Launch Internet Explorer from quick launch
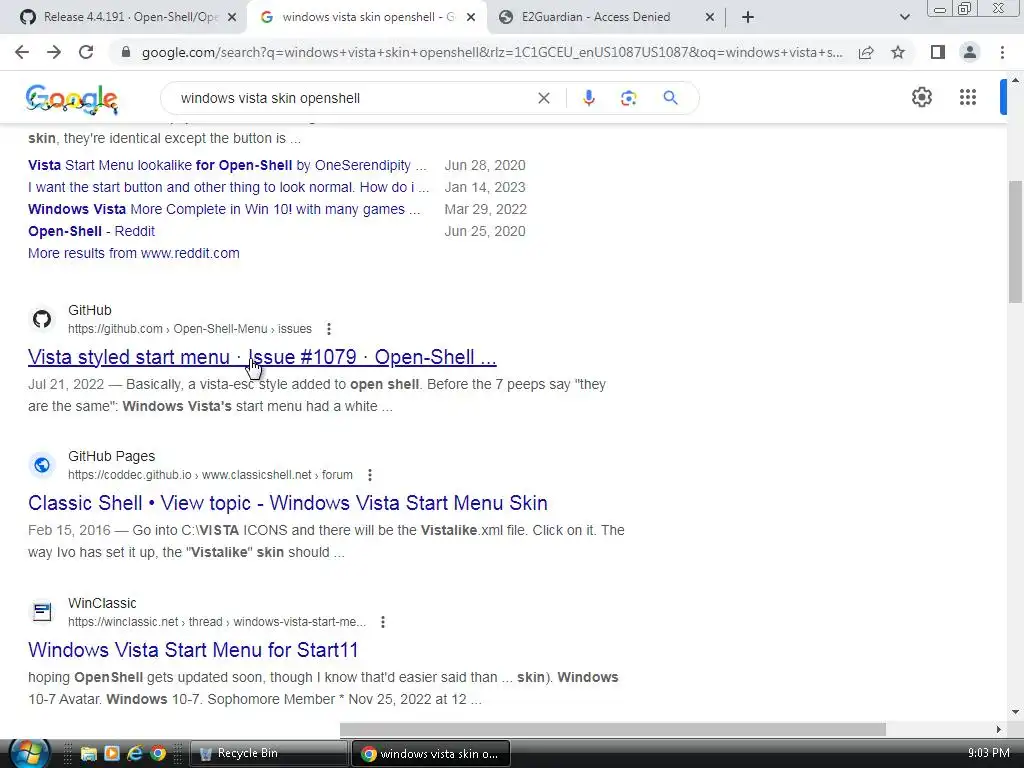The image size is (1024, 768). point(135,754)
